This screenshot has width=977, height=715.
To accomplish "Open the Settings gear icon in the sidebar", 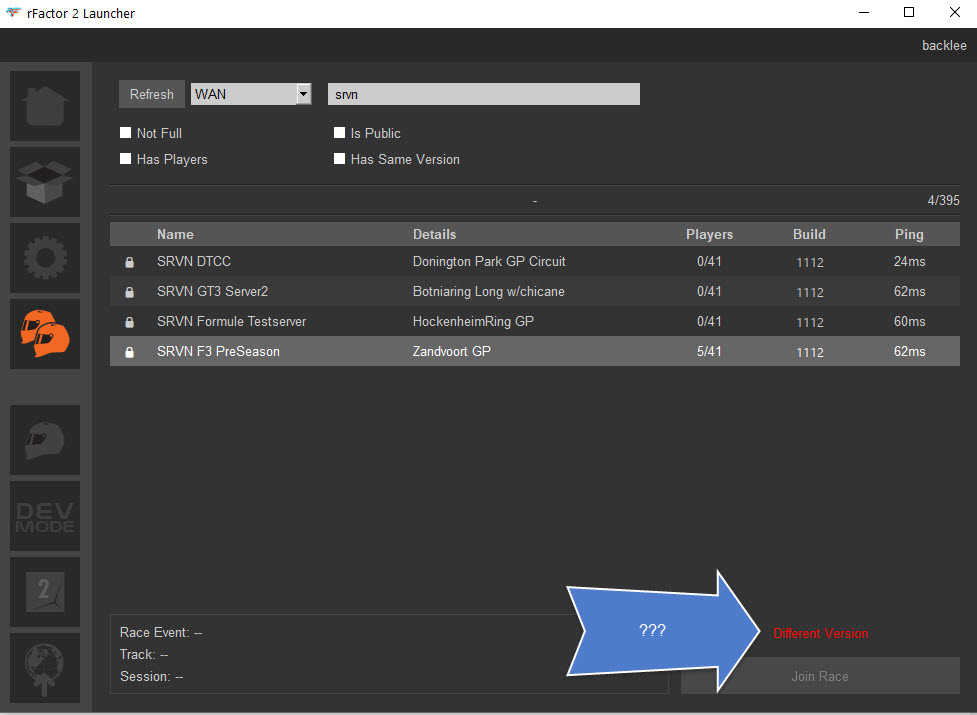I will [45, 258].
